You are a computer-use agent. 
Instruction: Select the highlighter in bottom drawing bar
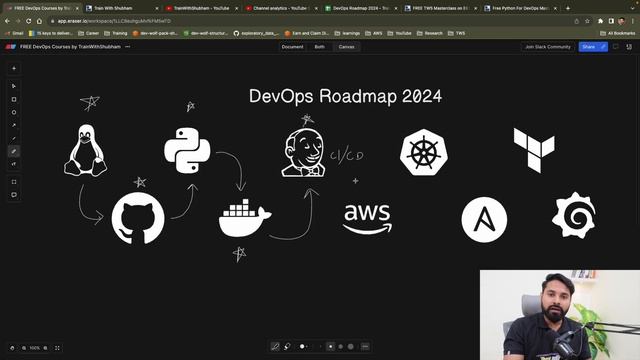(x=287, y=347)
